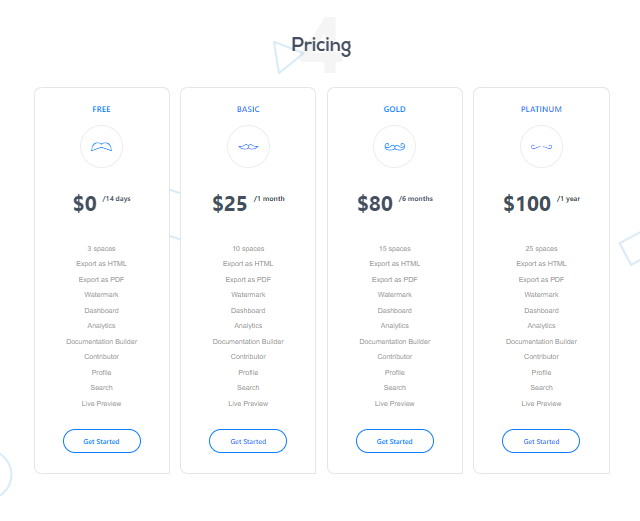
Task: Click the $0 price on Free plan
Action: [85, 204]
